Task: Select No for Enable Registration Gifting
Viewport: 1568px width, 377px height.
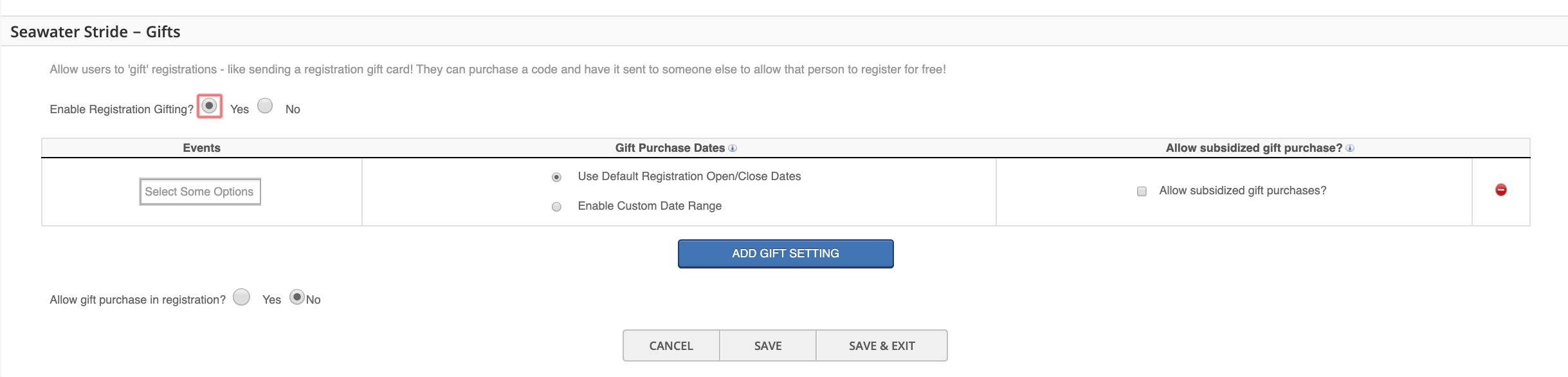Action: coord(265,106)
